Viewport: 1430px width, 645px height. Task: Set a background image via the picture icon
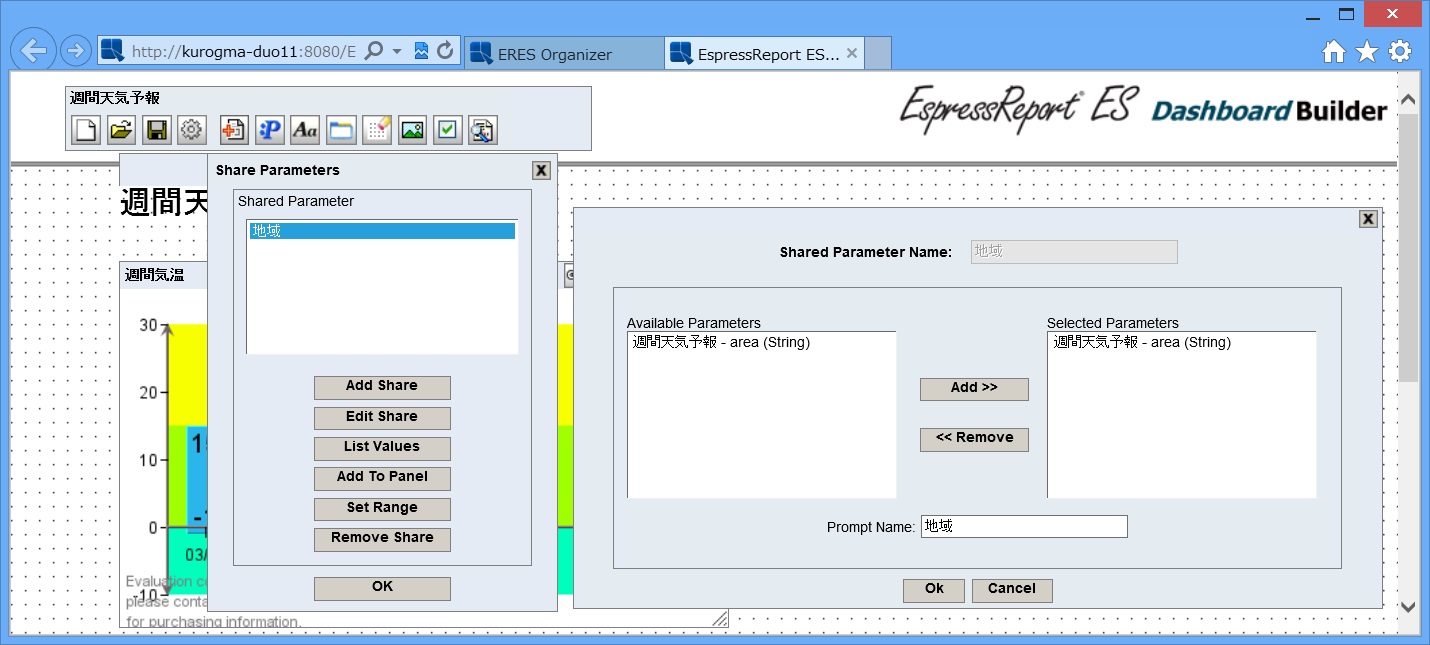tap(412, 130)
